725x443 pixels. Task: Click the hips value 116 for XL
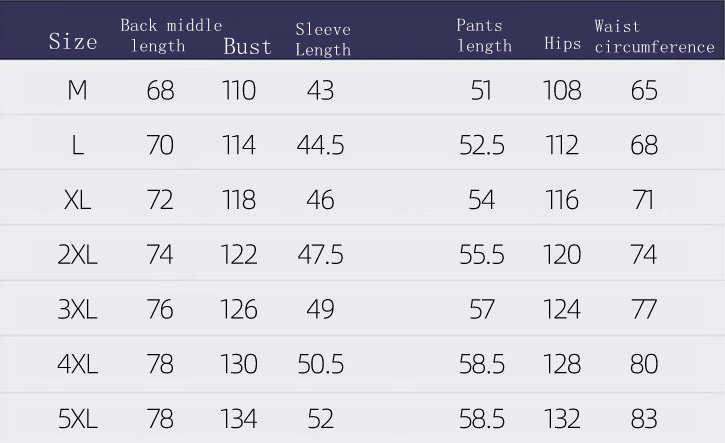click(x=562, y=200)
